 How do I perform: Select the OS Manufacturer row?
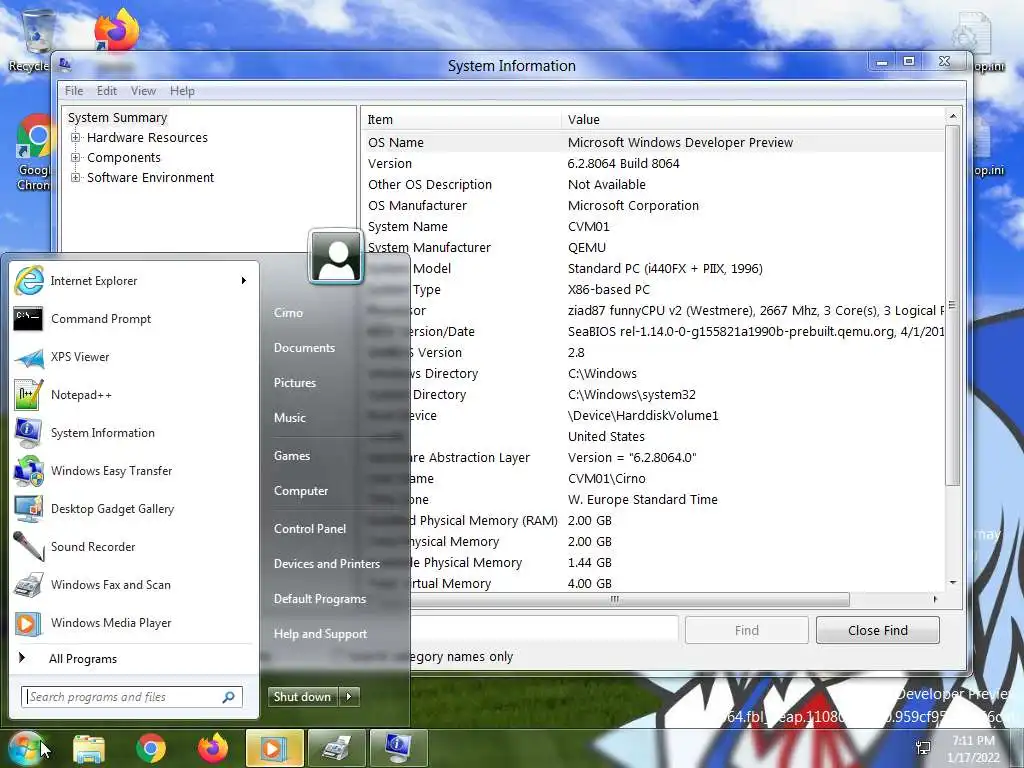click(652, 206)
